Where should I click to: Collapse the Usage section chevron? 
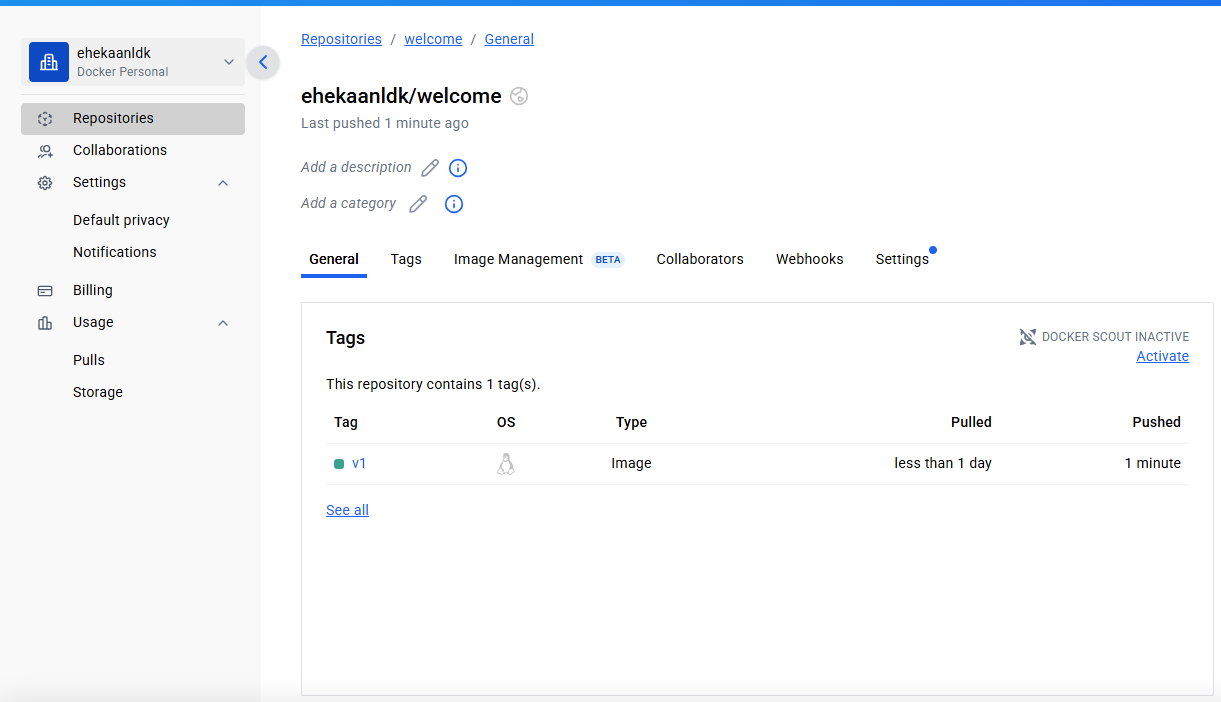[x=223, y=322]
